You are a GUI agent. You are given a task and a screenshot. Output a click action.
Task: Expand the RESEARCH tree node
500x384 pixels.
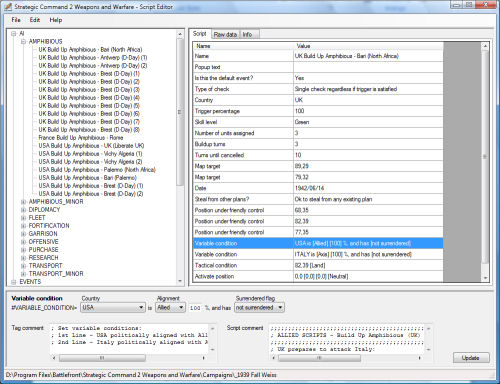coord(23,258)
